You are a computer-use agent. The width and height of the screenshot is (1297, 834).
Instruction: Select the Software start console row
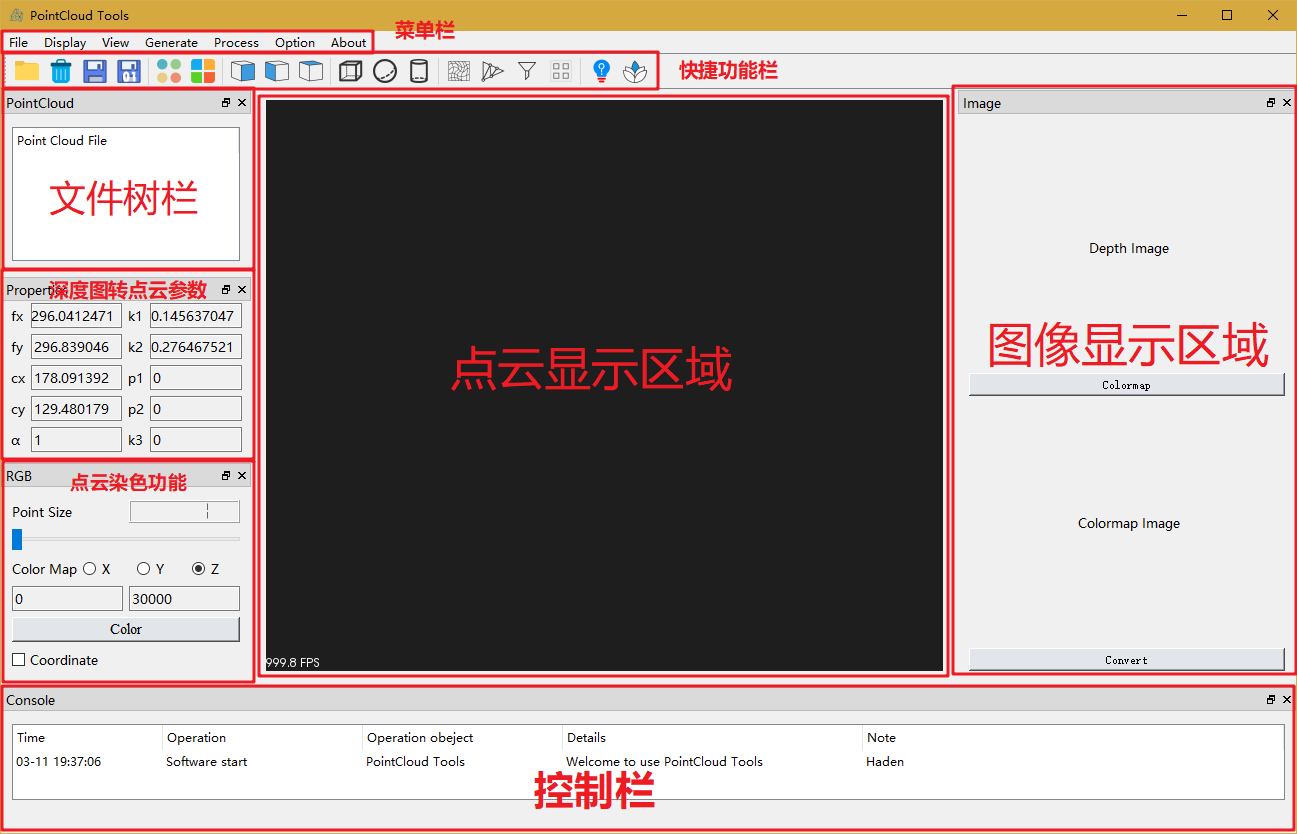tap(648, 762)
